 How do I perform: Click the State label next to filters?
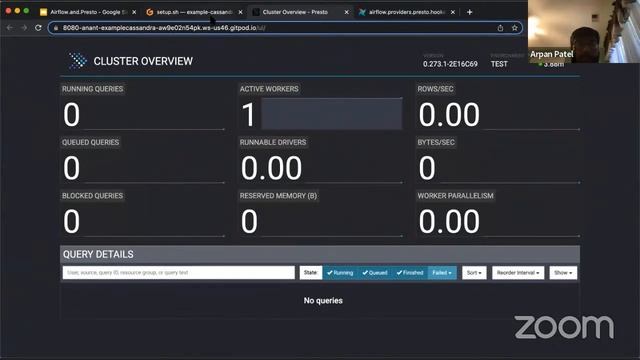pyautogui.click(x=311, y=273)
